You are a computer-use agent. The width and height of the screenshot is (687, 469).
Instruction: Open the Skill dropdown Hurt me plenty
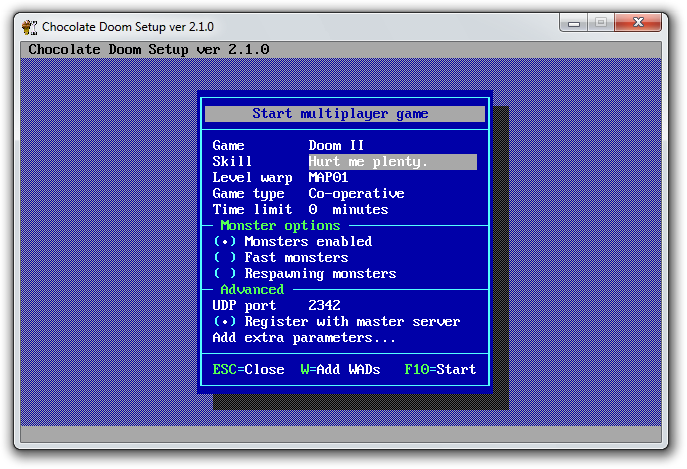[x=391, y=162]
